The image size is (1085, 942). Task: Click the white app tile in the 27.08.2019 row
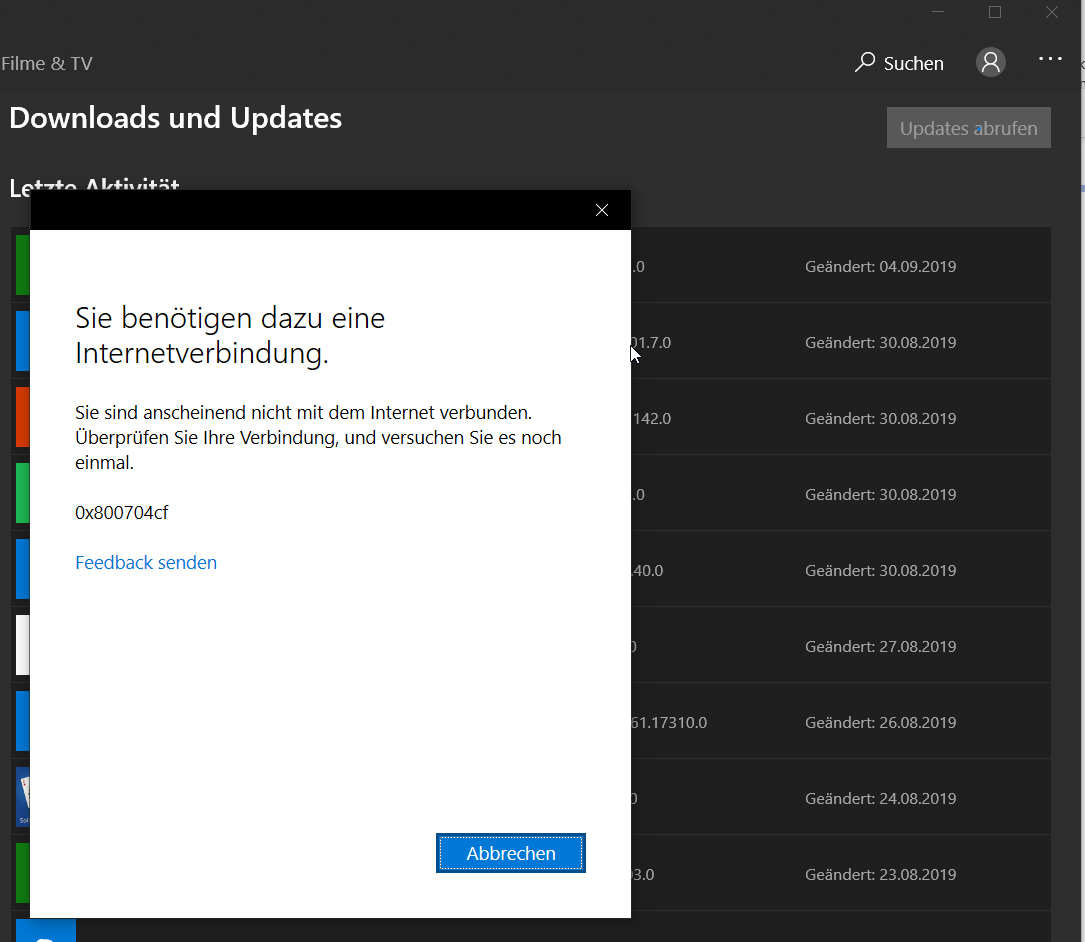(22, 646)
